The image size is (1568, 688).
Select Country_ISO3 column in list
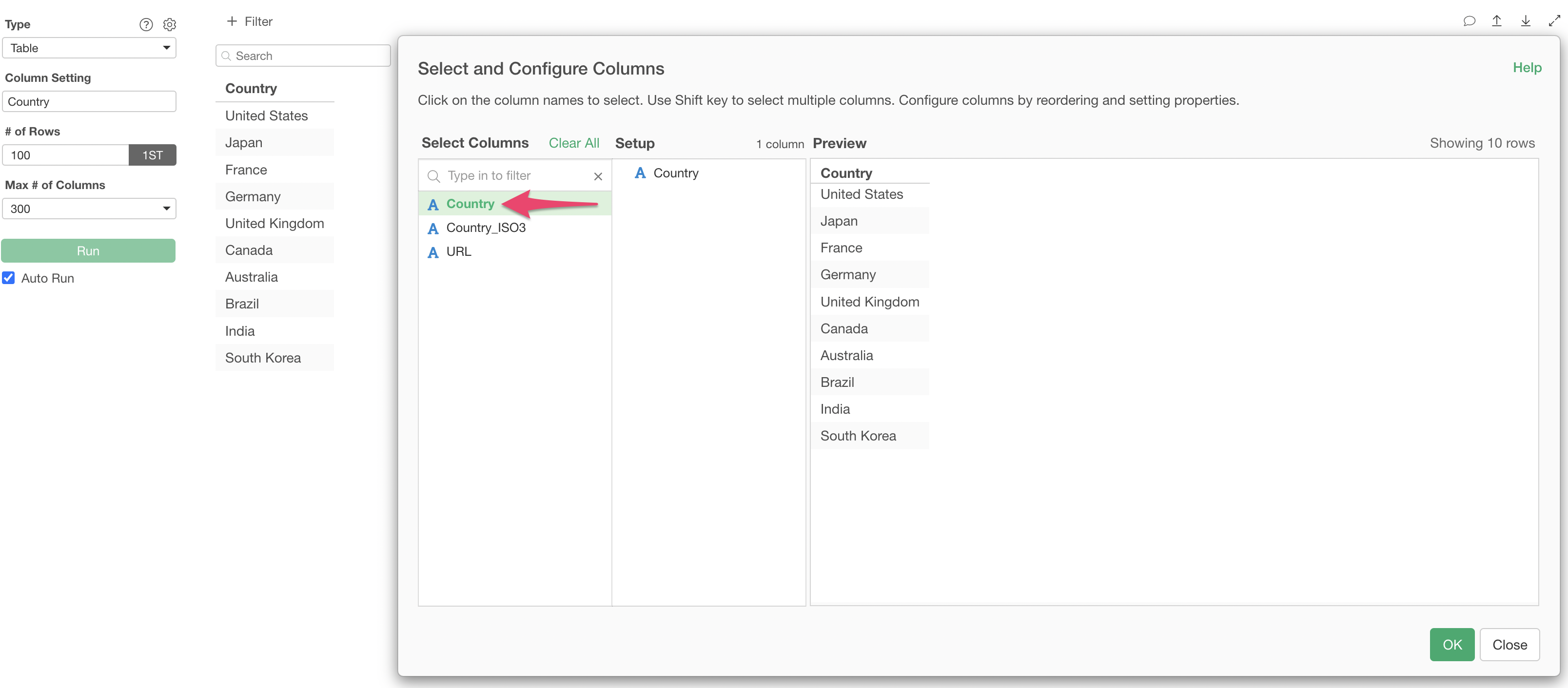point(485,228)
